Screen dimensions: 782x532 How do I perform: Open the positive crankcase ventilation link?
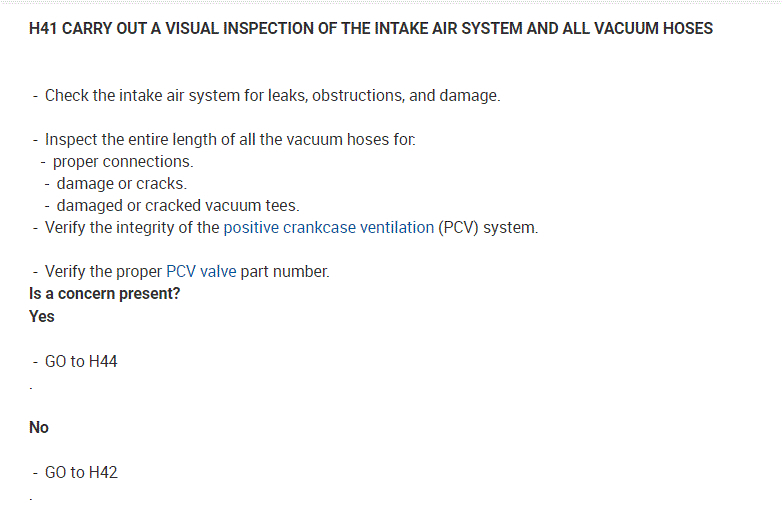[x=328, y=228]
